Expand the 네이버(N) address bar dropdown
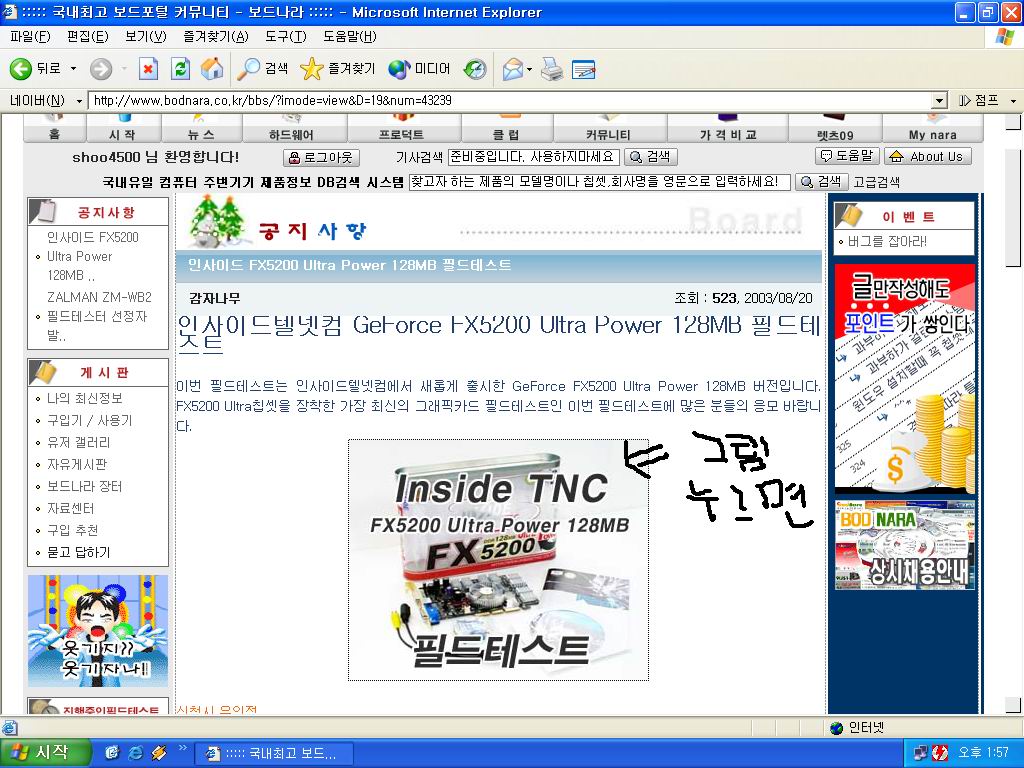This screenshot has height=768, width=1024. 79,101
